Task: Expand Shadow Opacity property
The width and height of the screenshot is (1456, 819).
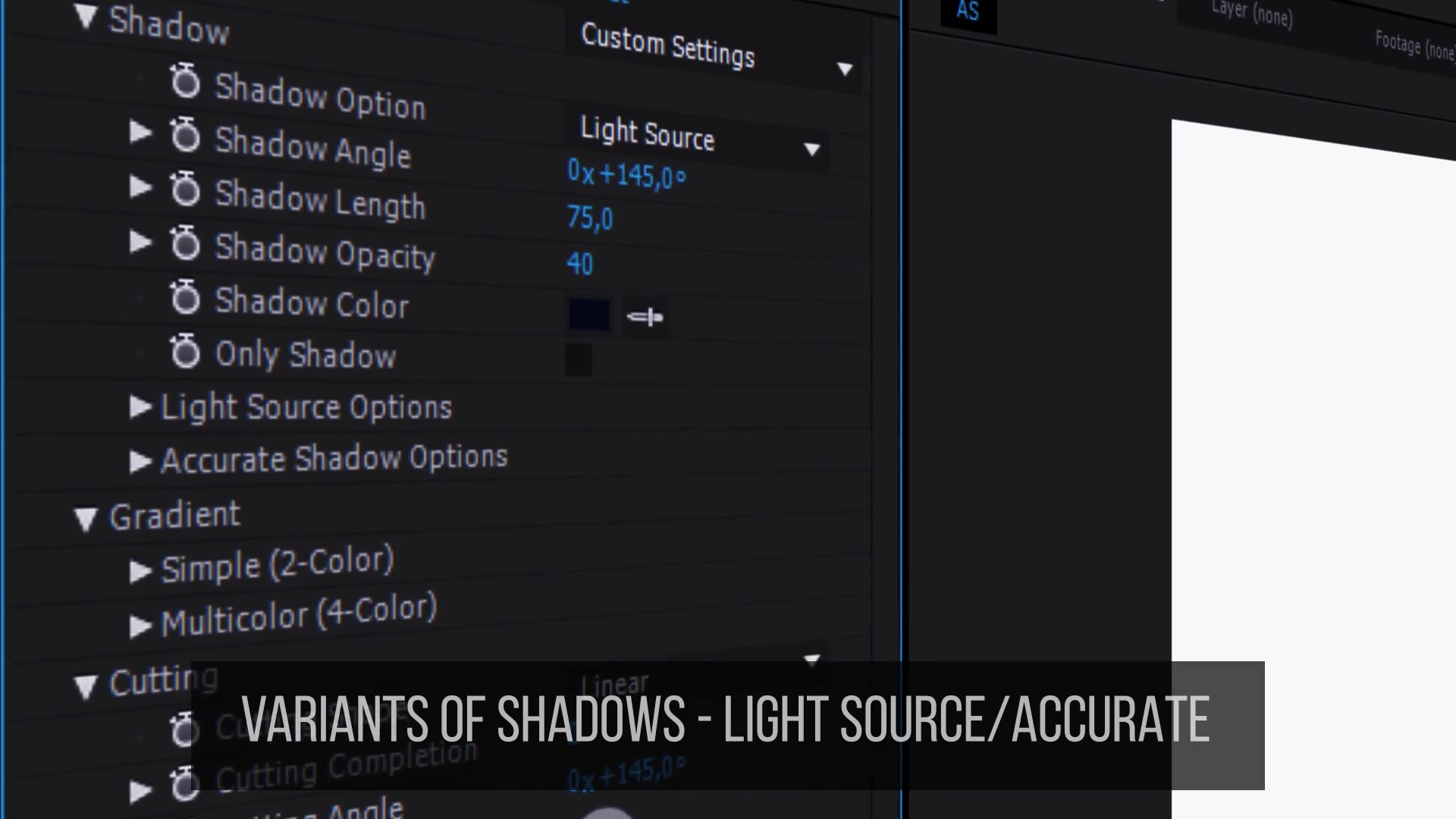Action: (140, 242)
